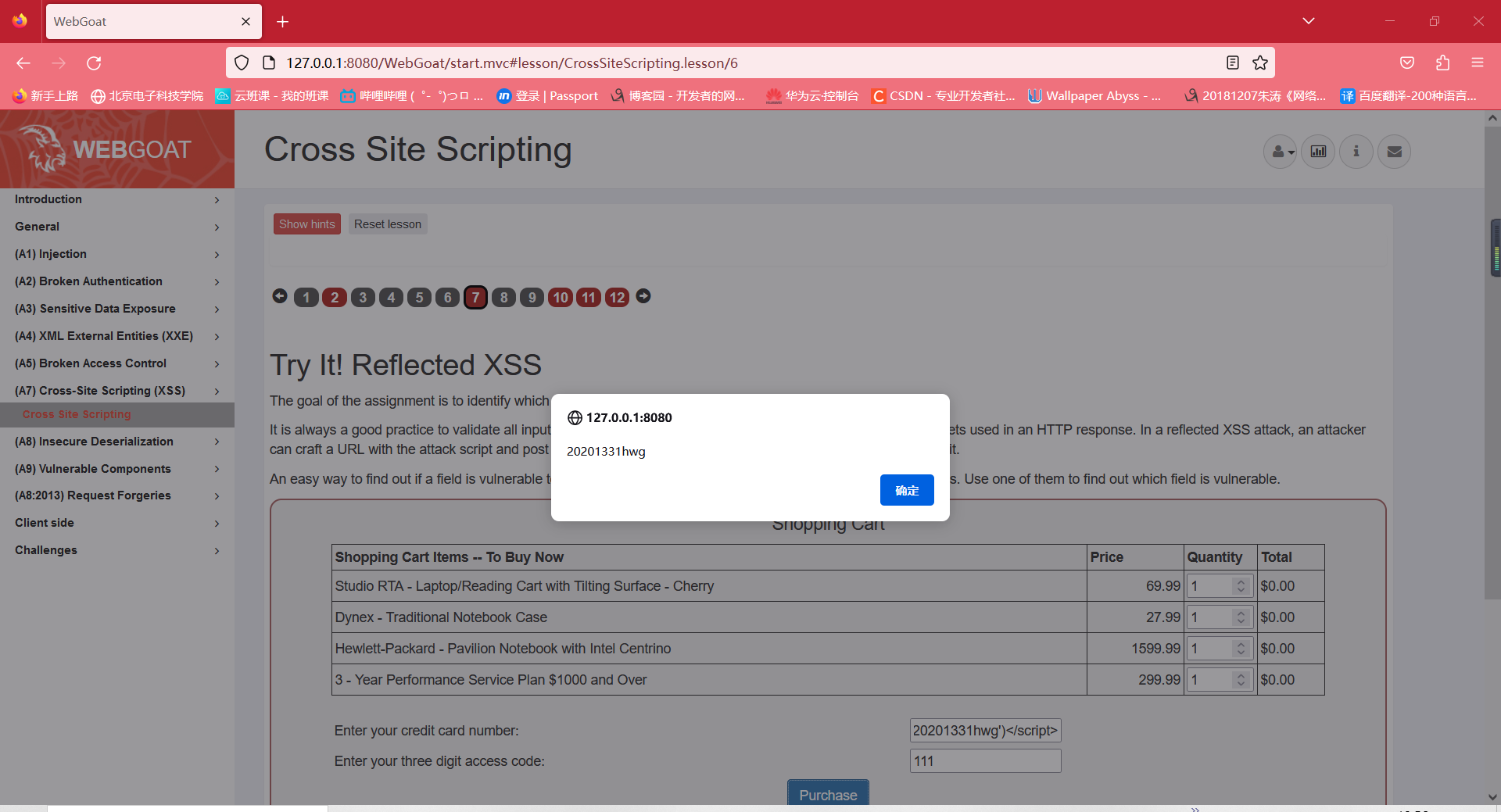Expand the Client side menu
The height and width of the screenshot is (812, 1501).
click(117, 524)
